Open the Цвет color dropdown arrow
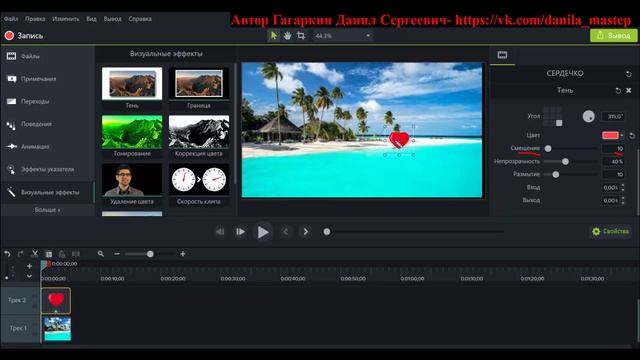The image size is (640, 360). point(622,136)
